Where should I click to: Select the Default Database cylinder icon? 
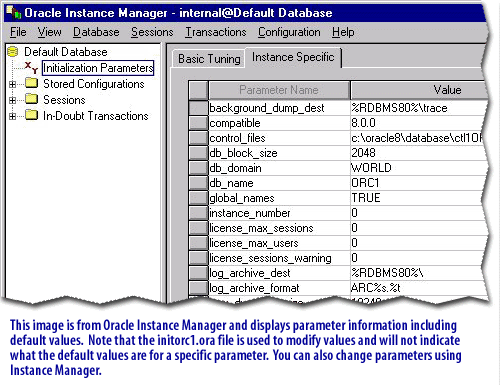13,52
